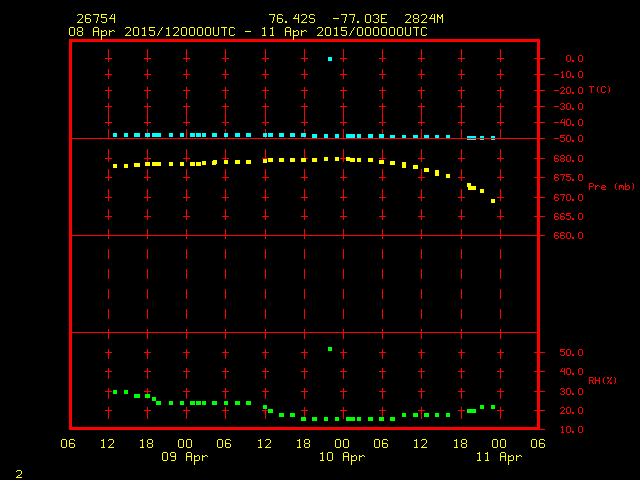Select the 10 Apr date label
The height and width of the screenshot is (480, 640).
(342, 457)
